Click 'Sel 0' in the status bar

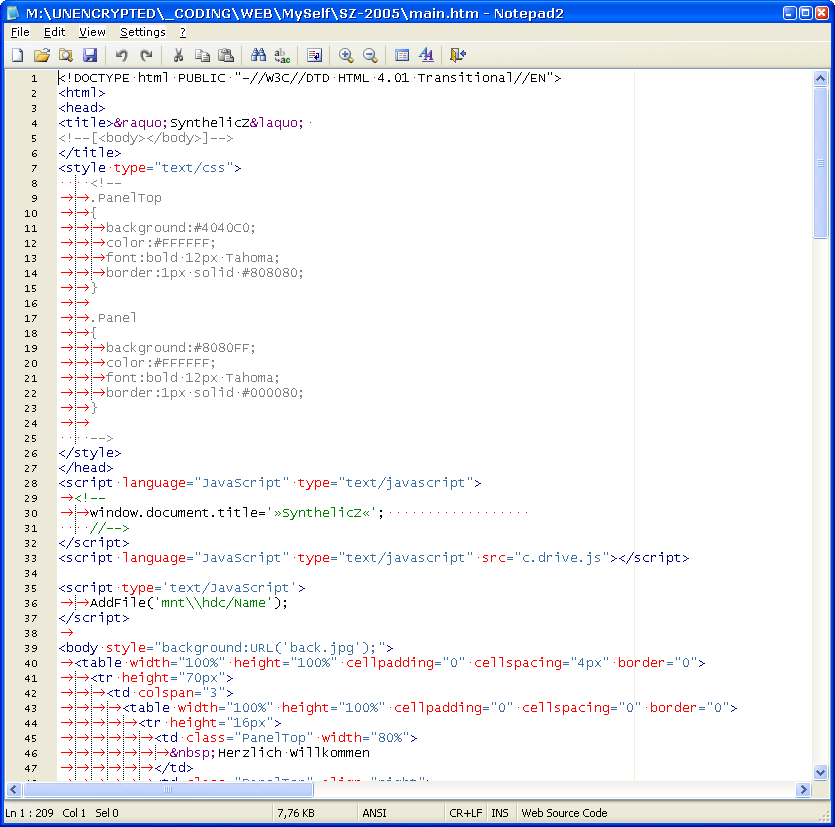click(x=107, y=813)
